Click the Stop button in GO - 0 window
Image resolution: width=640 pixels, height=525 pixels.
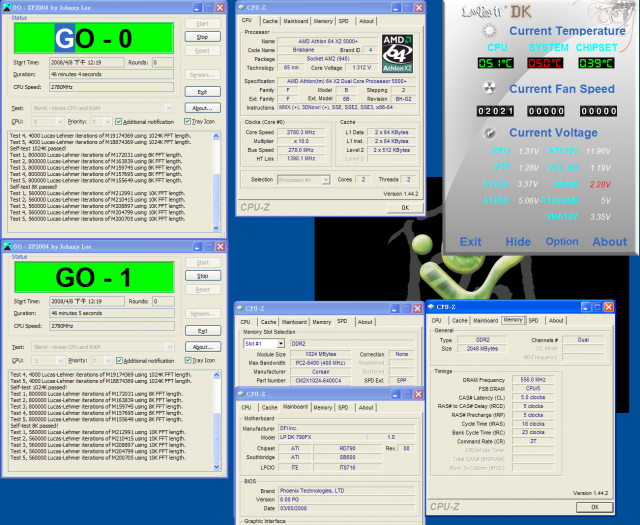(202, 37)
